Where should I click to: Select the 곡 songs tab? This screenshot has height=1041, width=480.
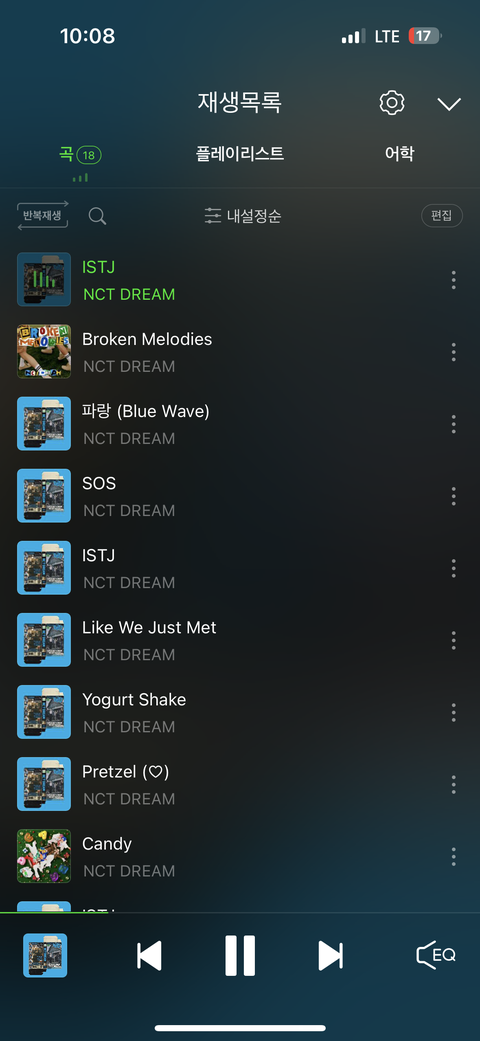(x=80, y=155)
